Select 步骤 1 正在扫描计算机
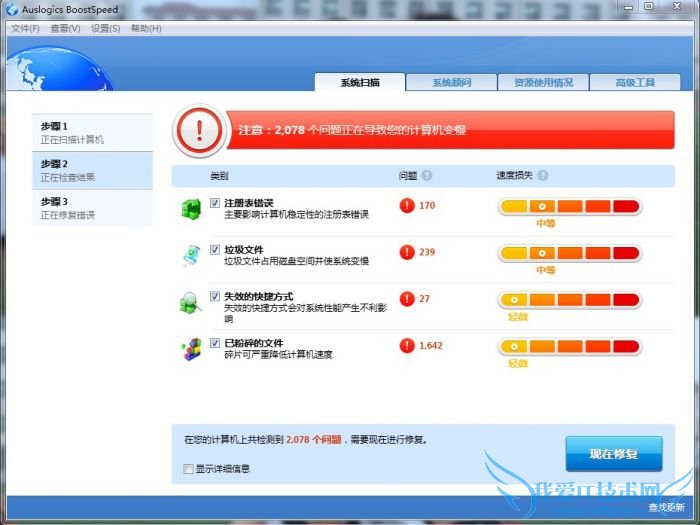Viewport: 700px width, 525px height. (92, 133)
